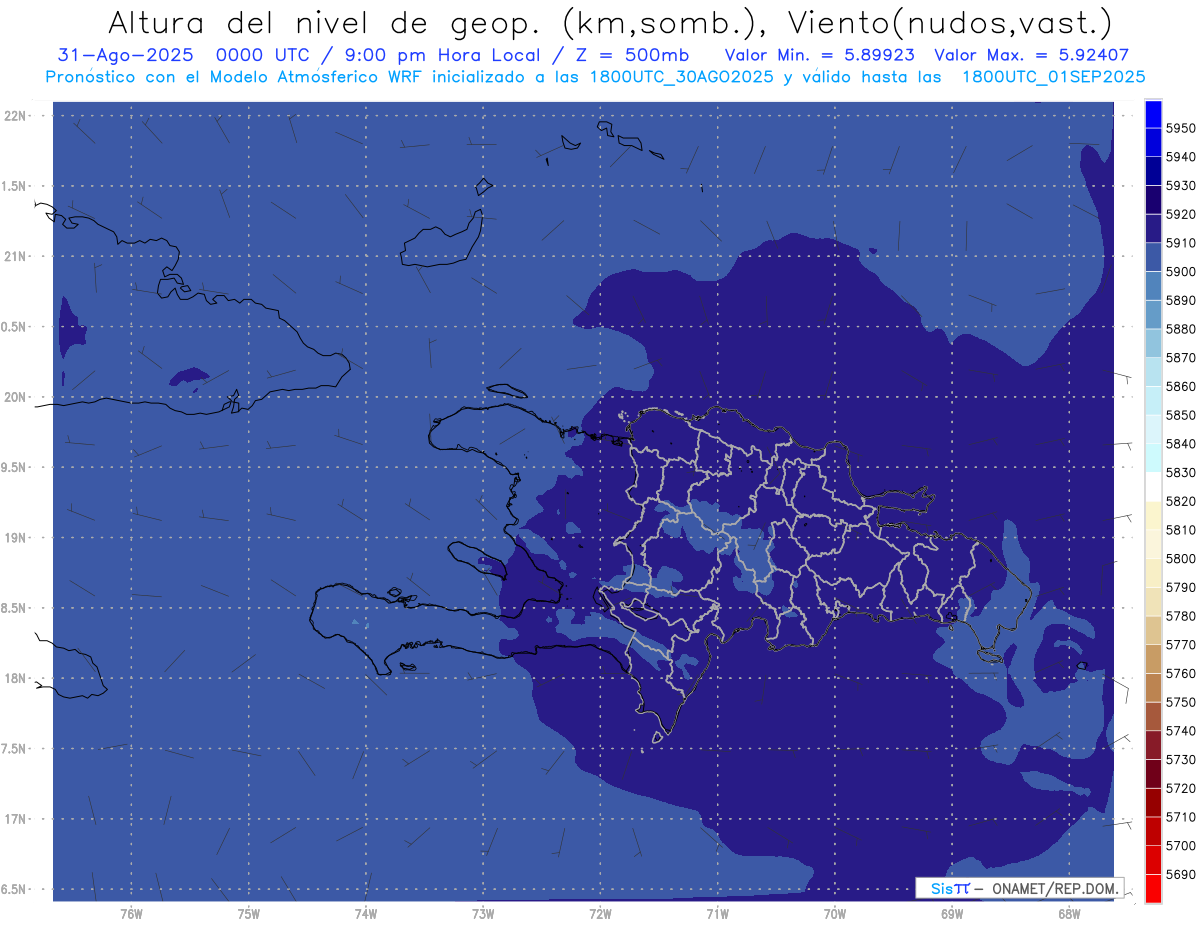
Task: Click the color bar label "5700"
Action: tap(1180, 845)
